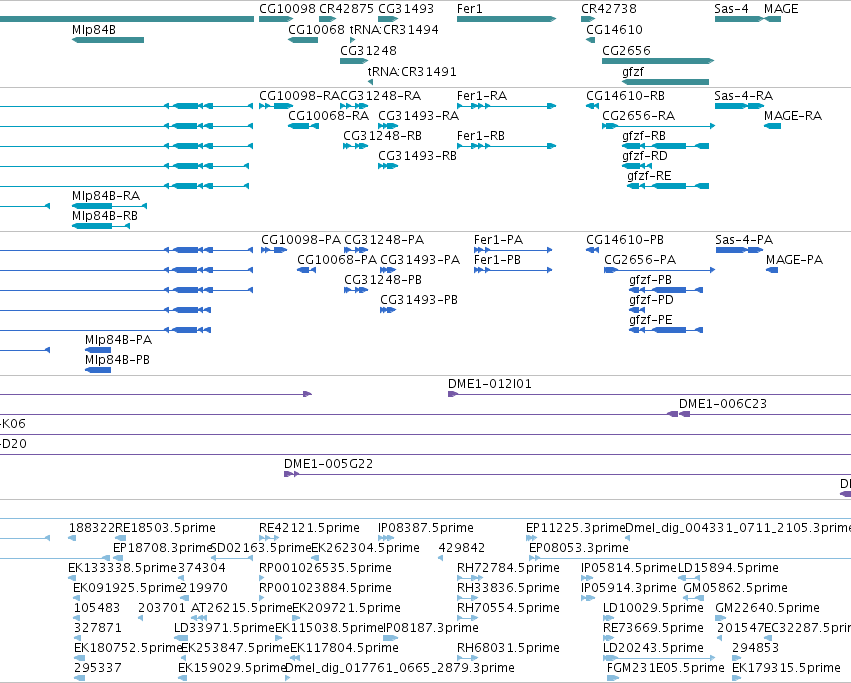Image resolution: width=851 pixels, height=683 pixels.
Task: Select BAC clone DME1-005G22
Action: click(x=328, y=464)
